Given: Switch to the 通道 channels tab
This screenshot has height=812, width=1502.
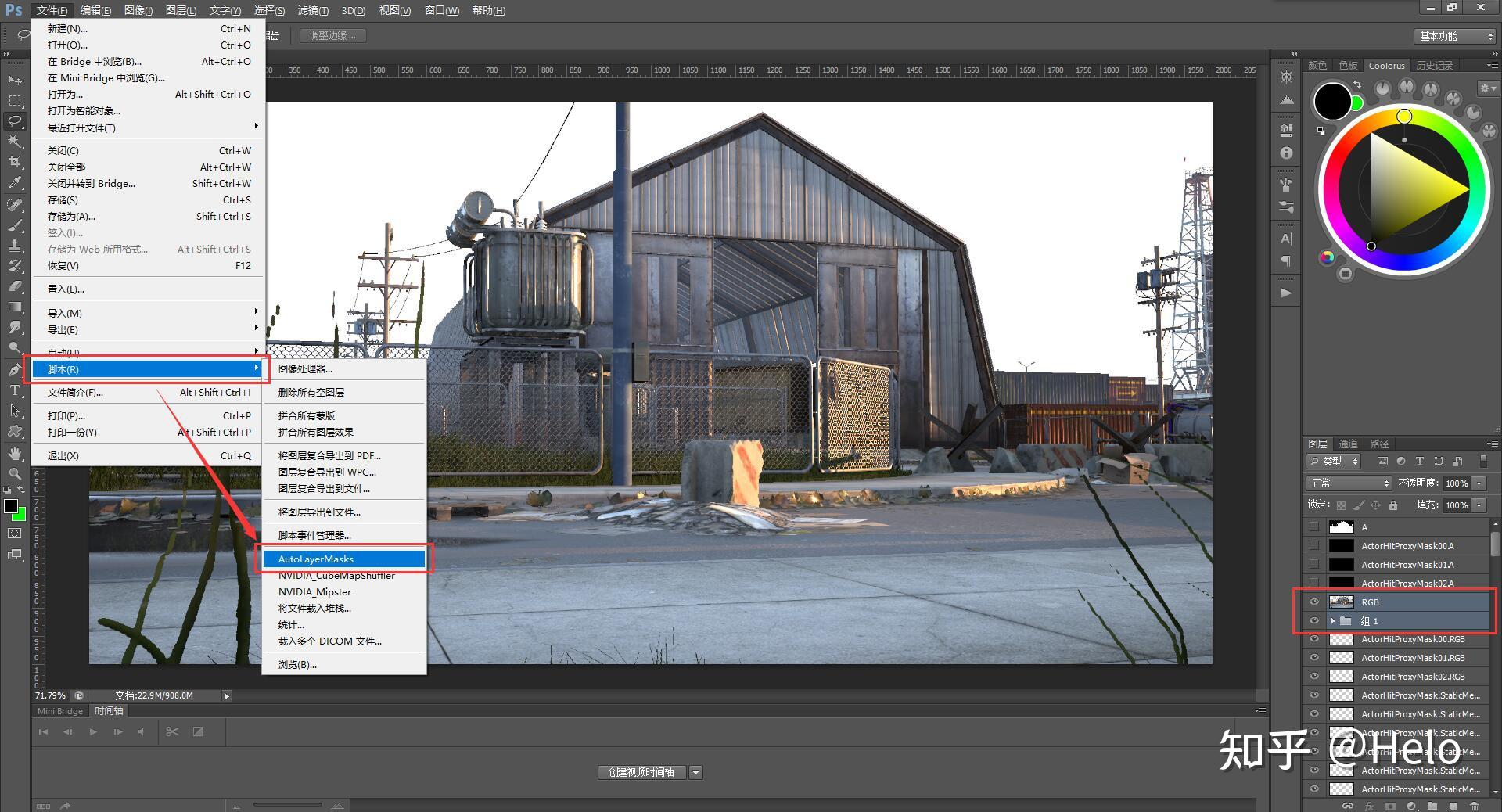Looking at the screenshot, I should [x=1348, y=444].
